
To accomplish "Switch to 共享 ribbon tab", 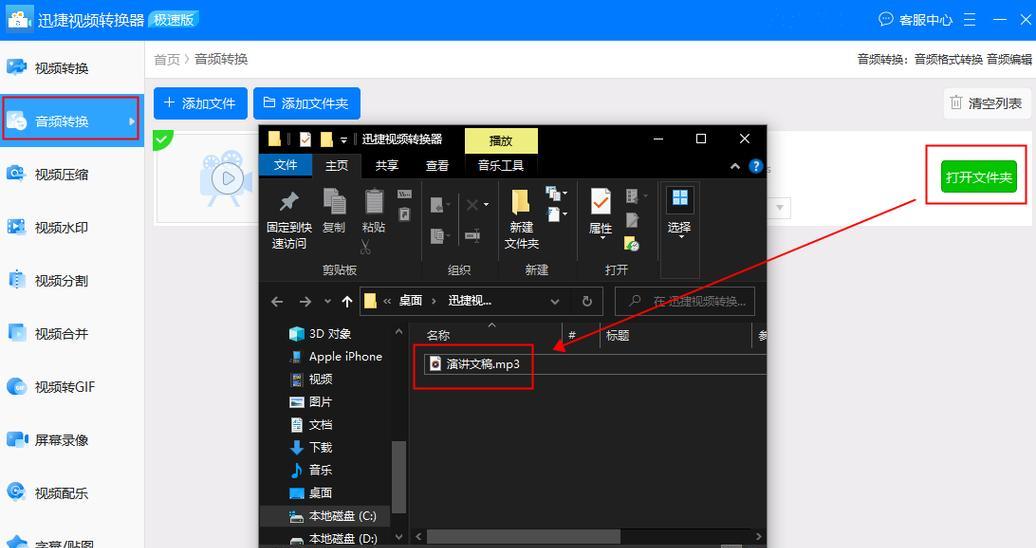I will [x=387, y=165].
